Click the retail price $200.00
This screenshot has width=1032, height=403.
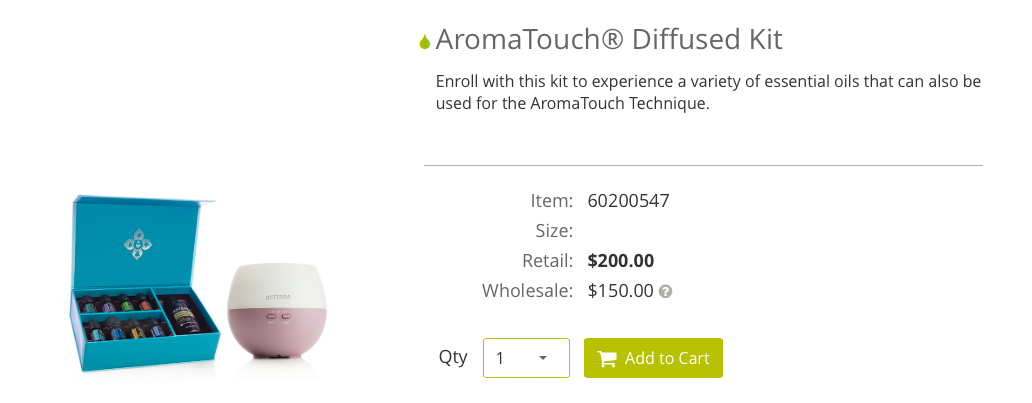click(620, 261)
